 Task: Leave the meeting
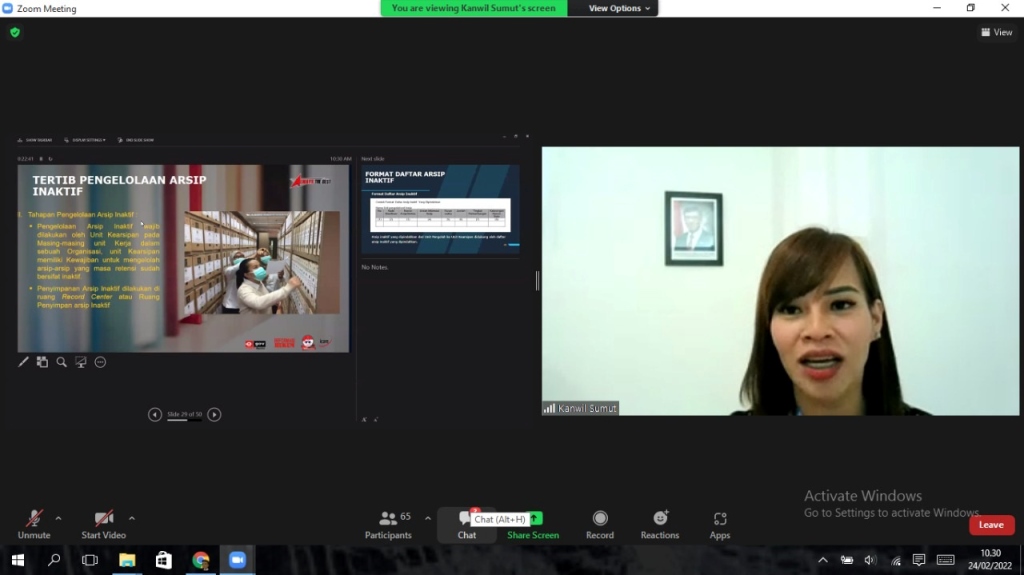point(991,525)
